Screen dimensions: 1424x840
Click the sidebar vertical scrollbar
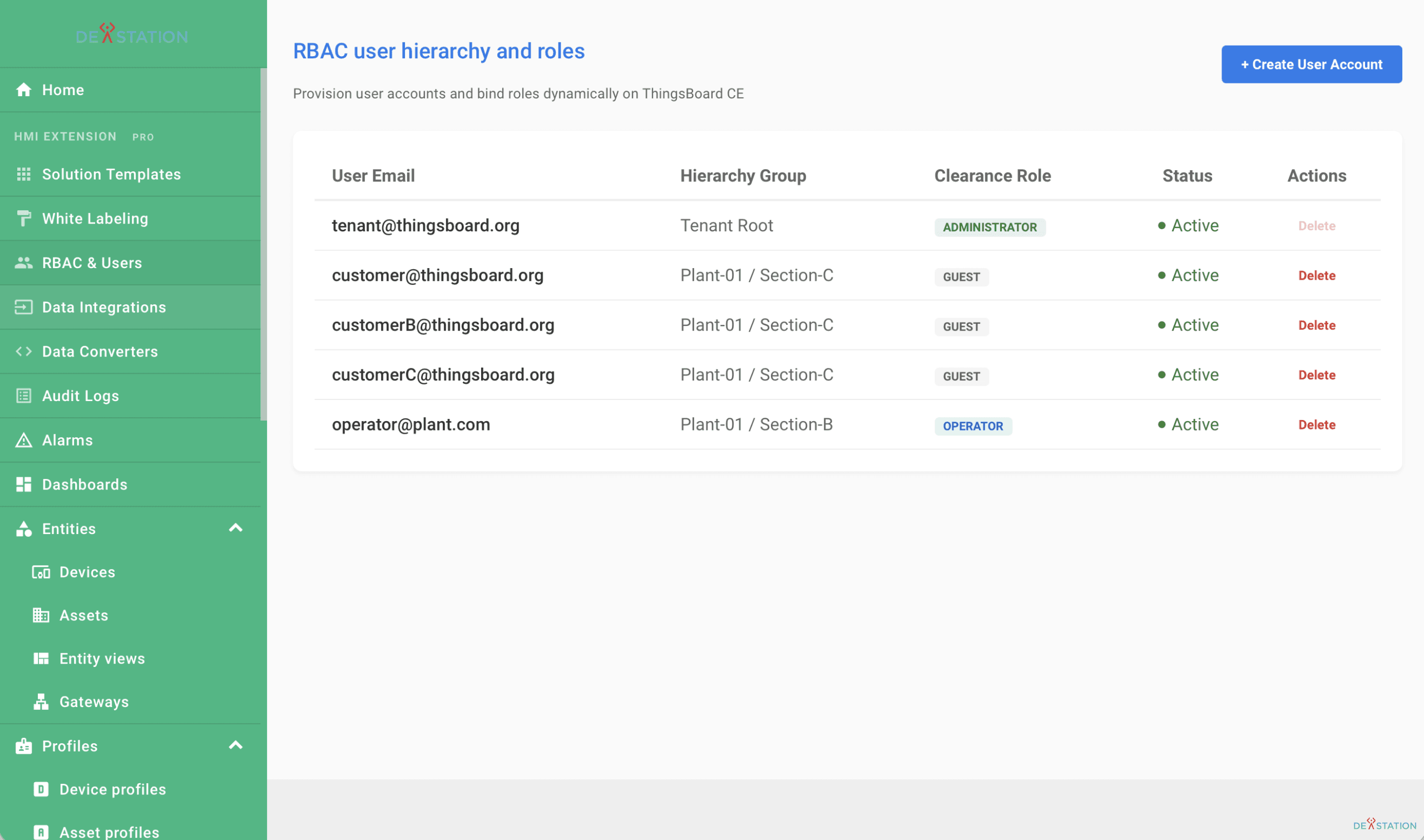coord(263,245)
